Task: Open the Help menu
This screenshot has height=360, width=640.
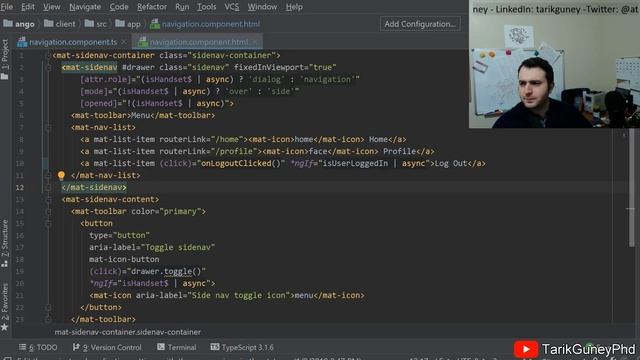Action: coord(294,7)
